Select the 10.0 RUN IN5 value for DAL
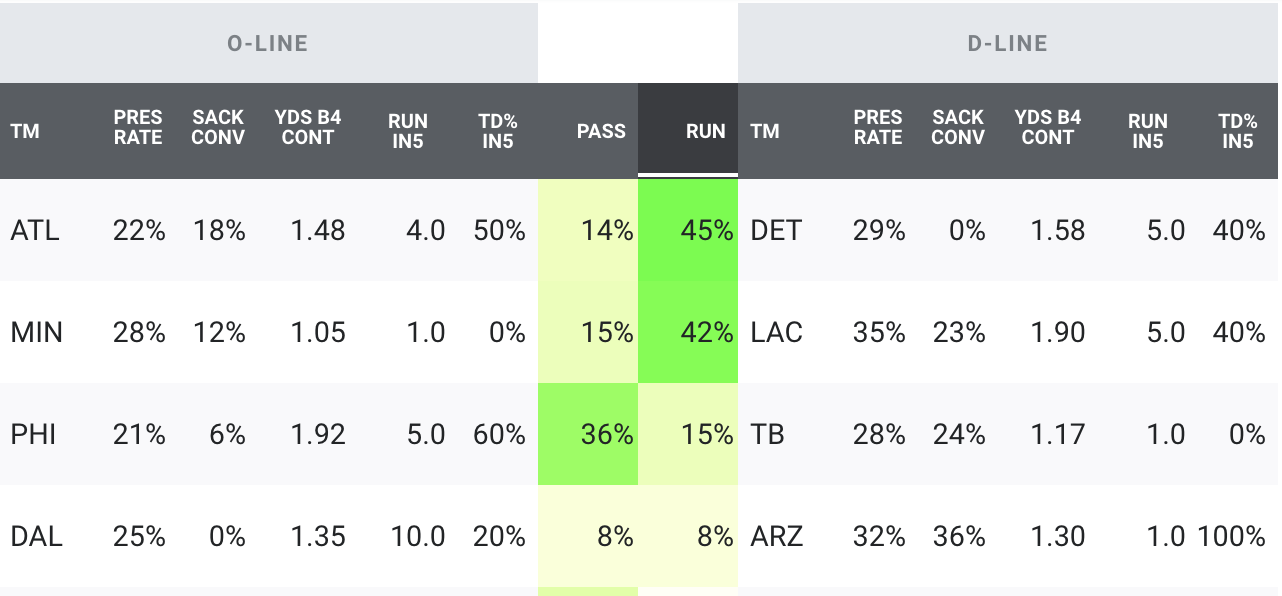The image size is (1282, 596). point(417,537)
